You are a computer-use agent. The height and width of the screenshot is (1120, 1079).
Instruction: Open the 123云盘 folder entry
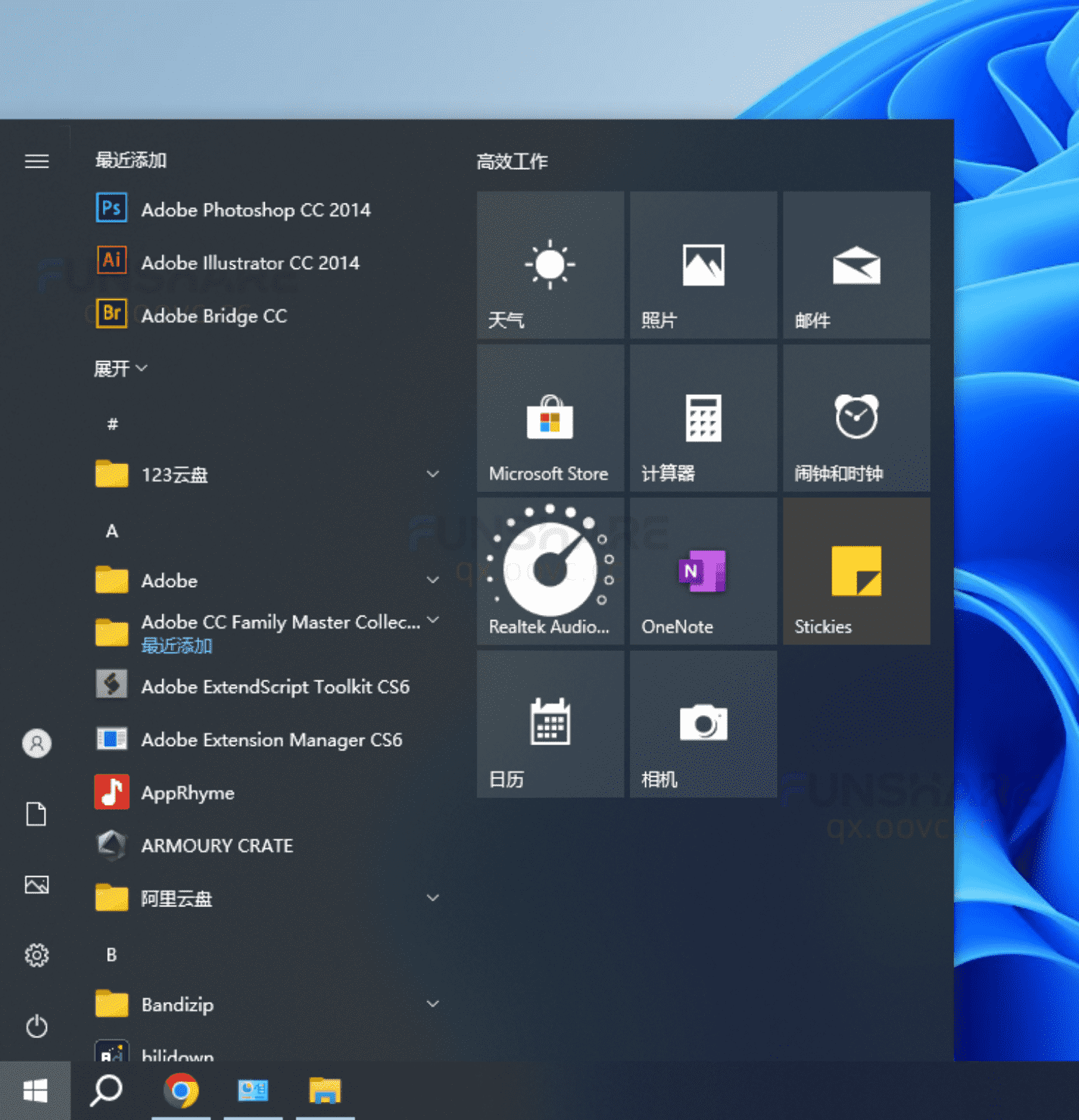tap(268, 474)
